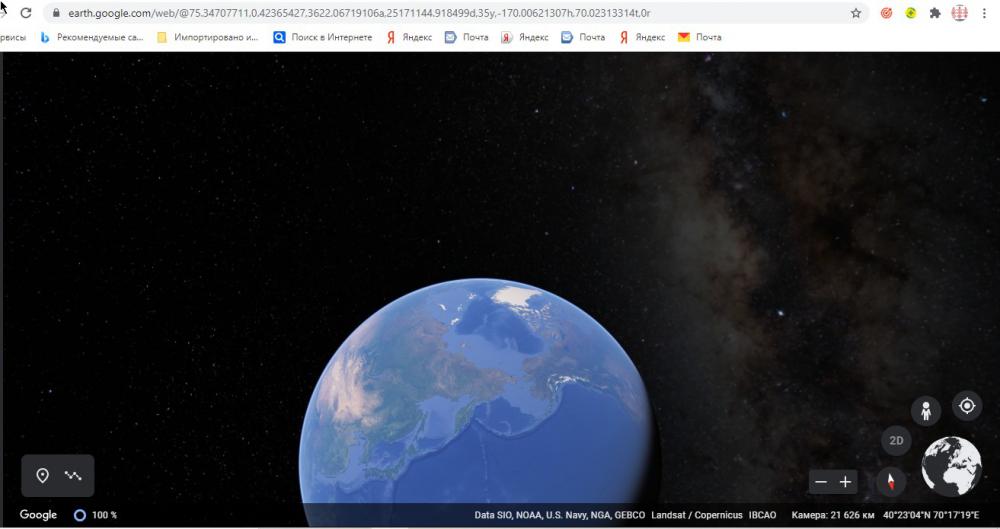This screenshot has width=1000, height=529.
Task: Click the 'Data SIO, NOAA, U.S. Navy, NGA, GEBCO' attribution
Action: point(559,515)
